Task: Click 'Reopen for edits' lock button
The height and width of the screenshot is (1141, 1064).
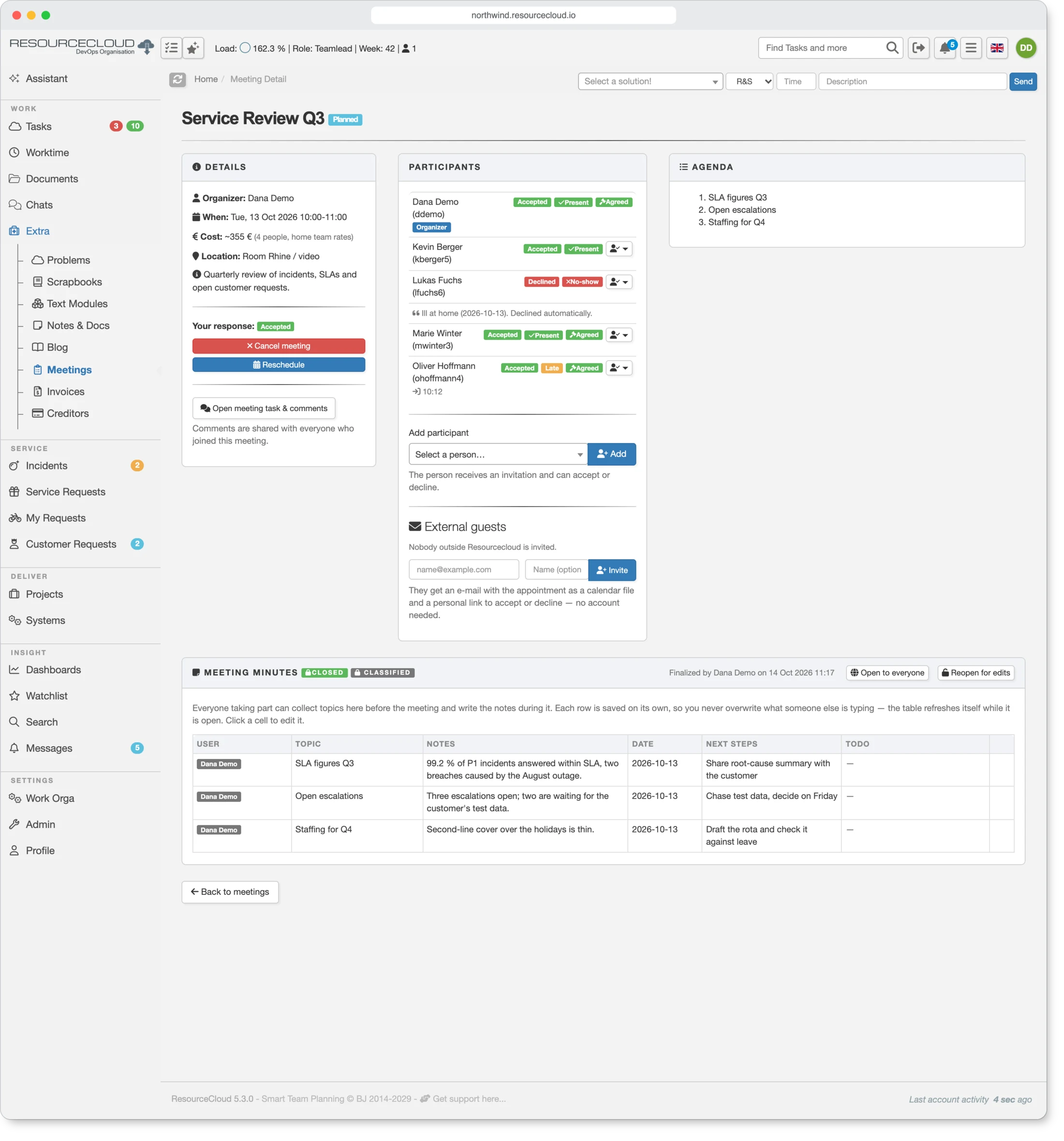Action: point(975,673)
